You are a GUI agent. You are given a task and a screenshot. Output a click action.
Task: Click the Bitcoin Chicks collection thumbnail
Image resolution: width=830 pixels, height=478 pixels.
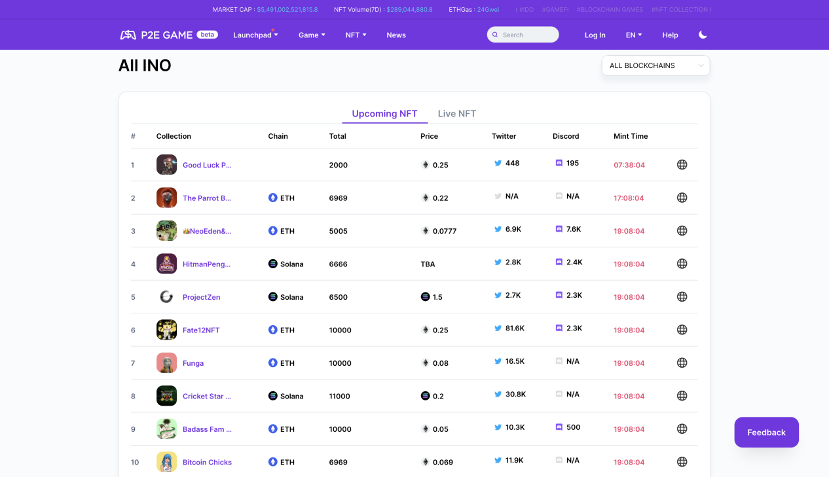167,462
